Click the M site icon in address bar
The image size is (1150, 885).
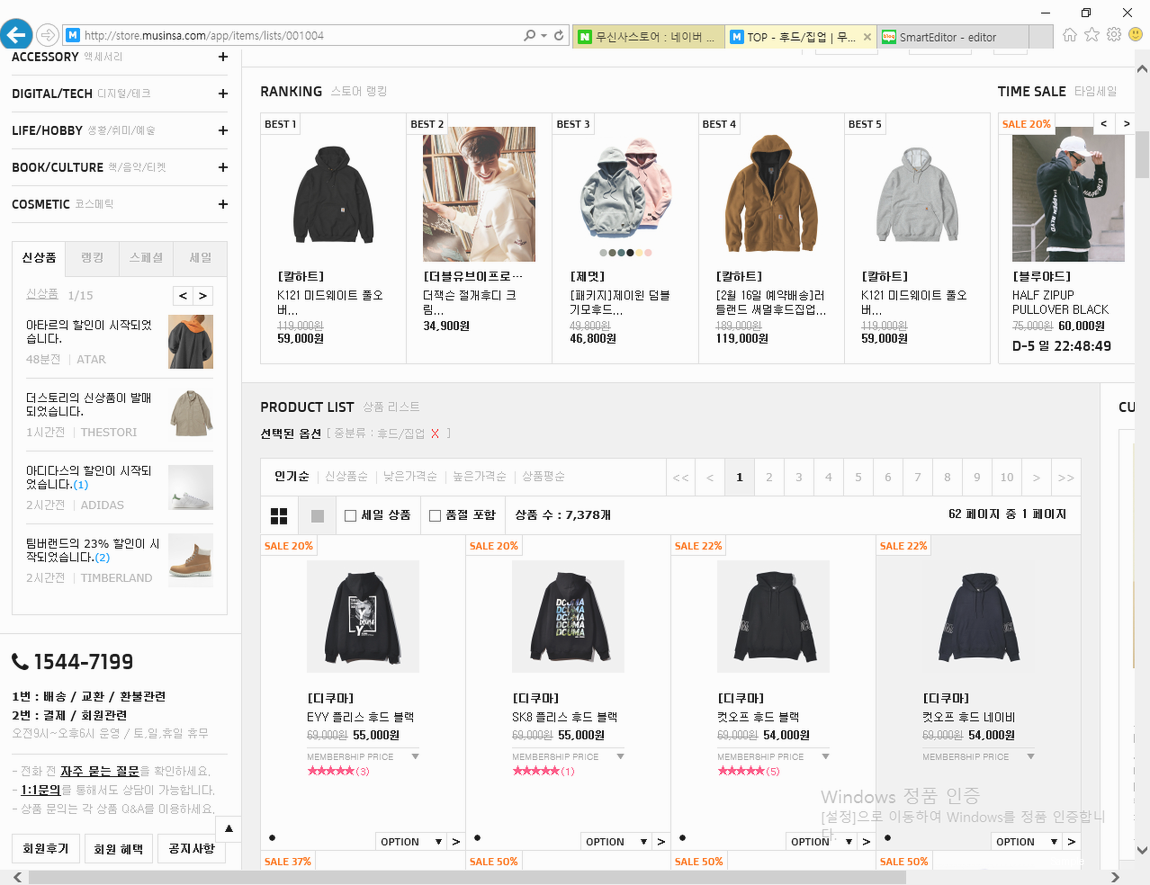click(73, 35)
